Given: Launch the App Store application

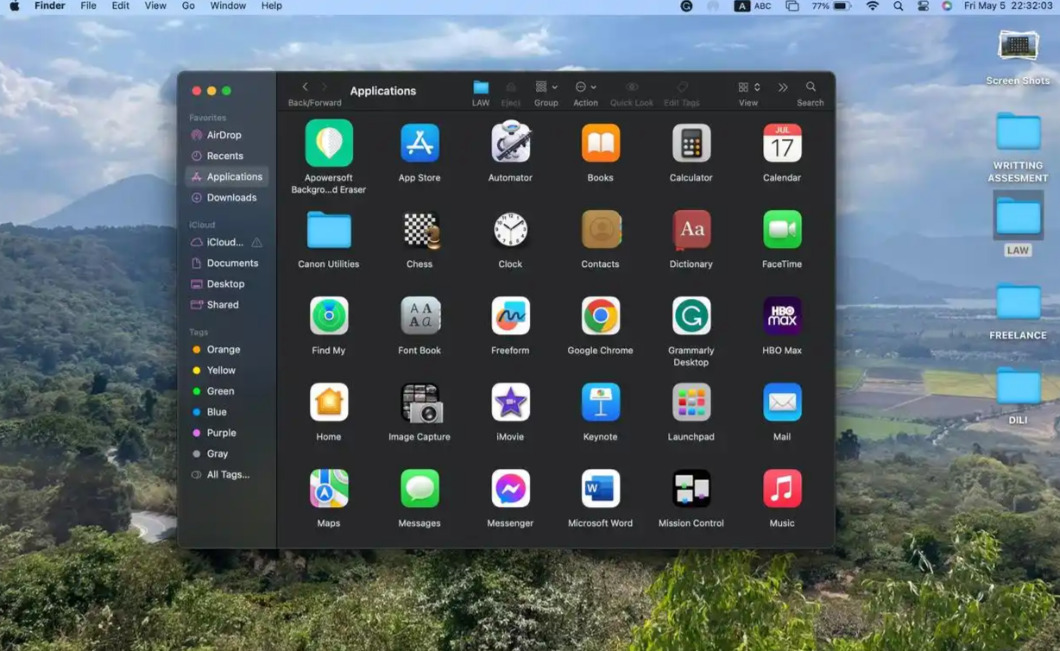Looking at the screenshot, I should [419, 143].
